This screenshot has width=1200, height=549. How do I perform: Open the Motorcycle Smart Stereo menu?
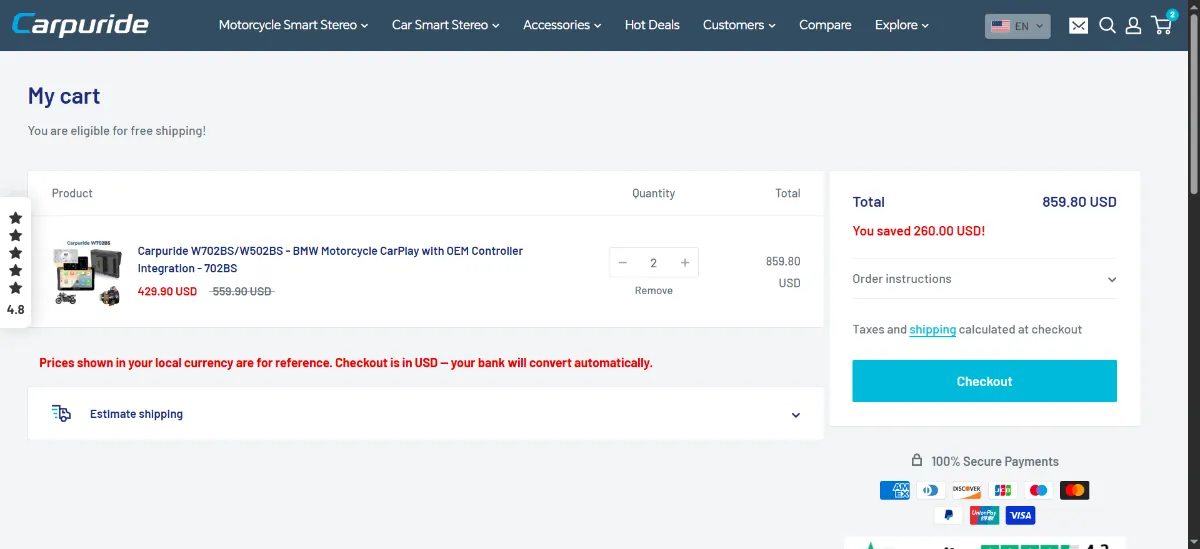coord(293,25)
